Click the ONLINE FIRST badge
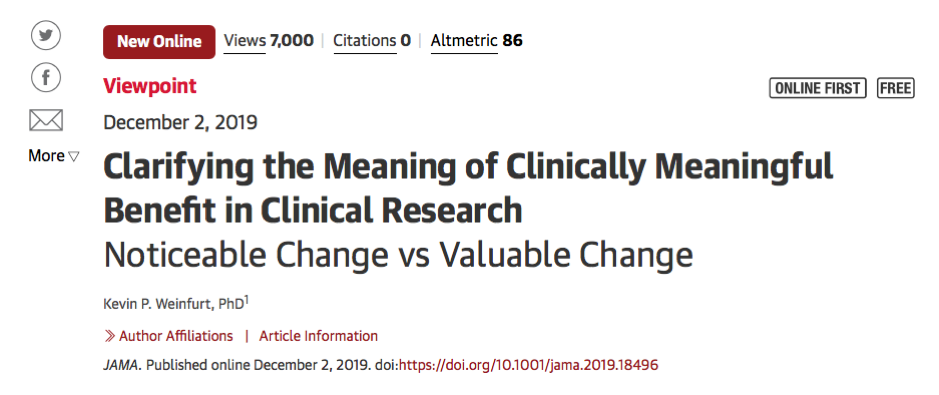 (x=817, y=89)
